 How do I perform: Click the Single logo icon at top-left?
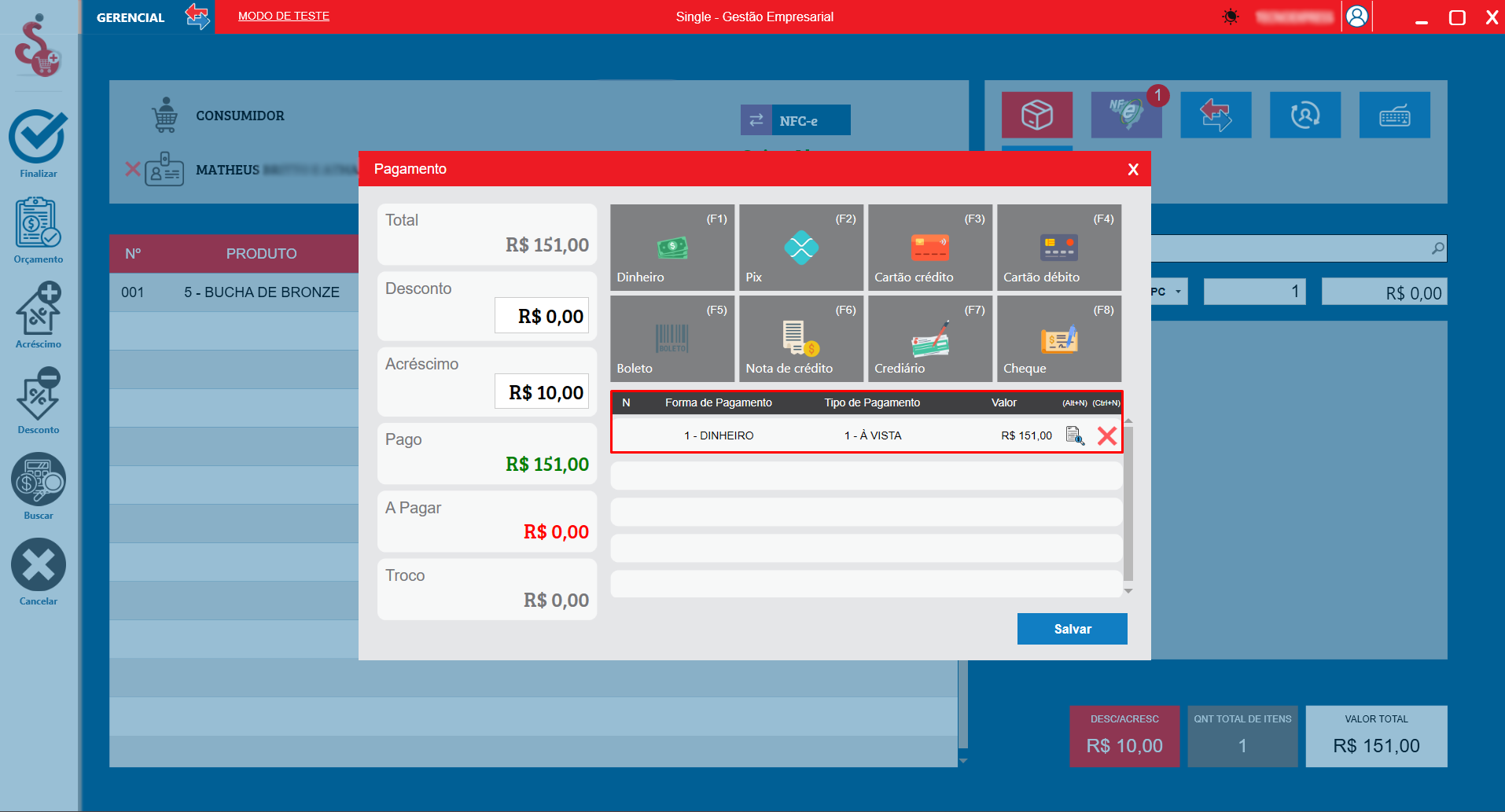(x=38, y=46)
